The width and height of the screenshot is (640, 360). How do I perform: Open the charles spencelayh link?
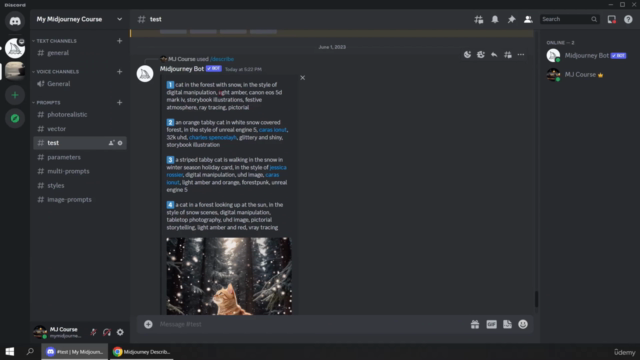pyautogui.click(x=213, y=138)
